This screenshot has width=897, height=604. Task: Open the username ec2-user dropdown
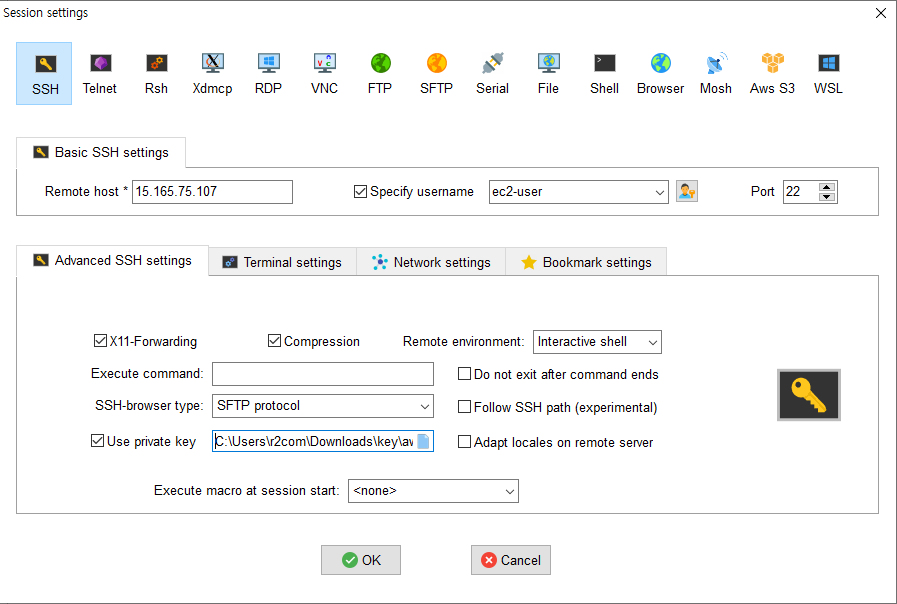(660, 192)
